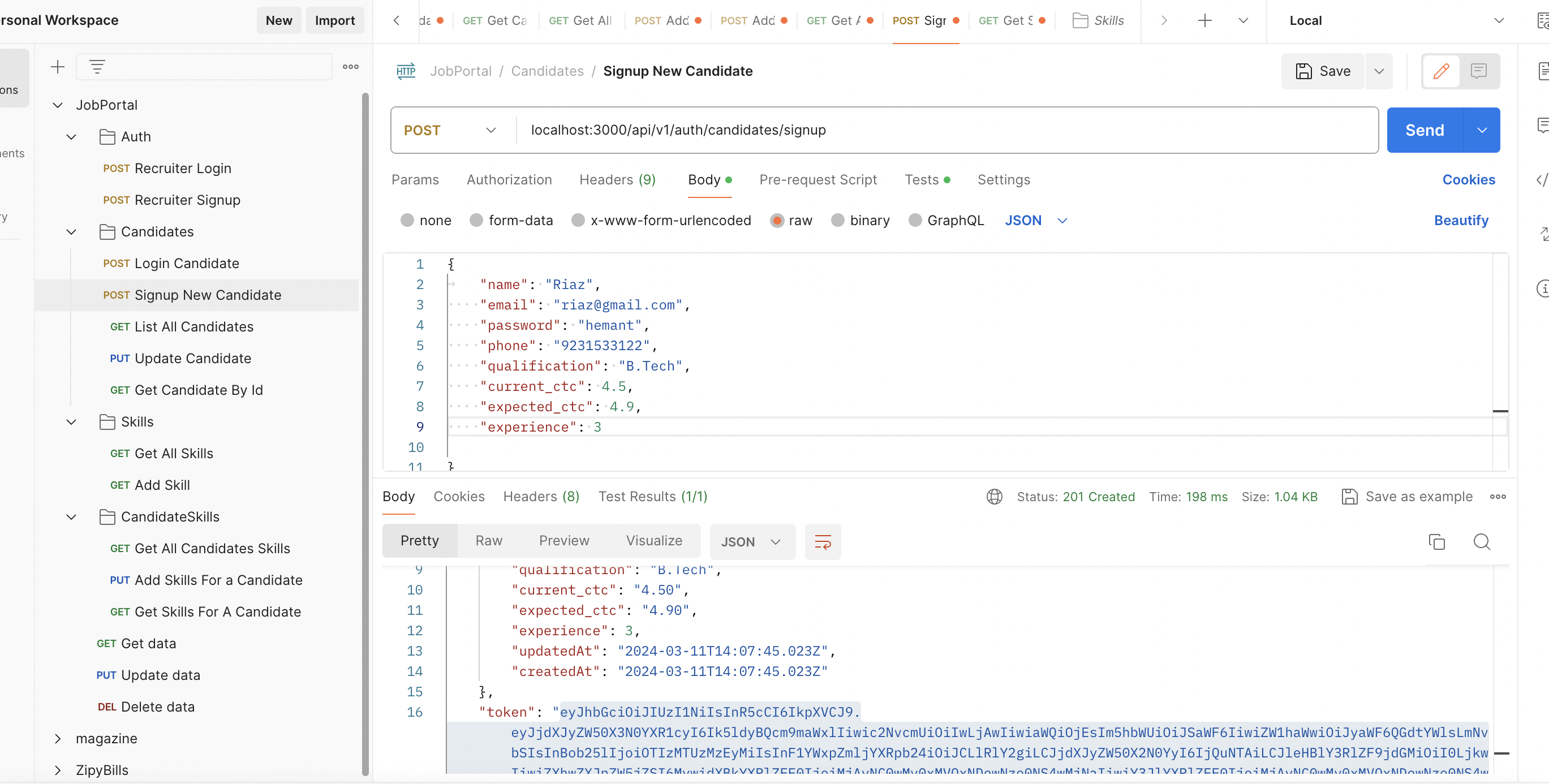Screen dimensions: 1549x784
Task: Open the Test Results response tab
Action: pos(652,497)
